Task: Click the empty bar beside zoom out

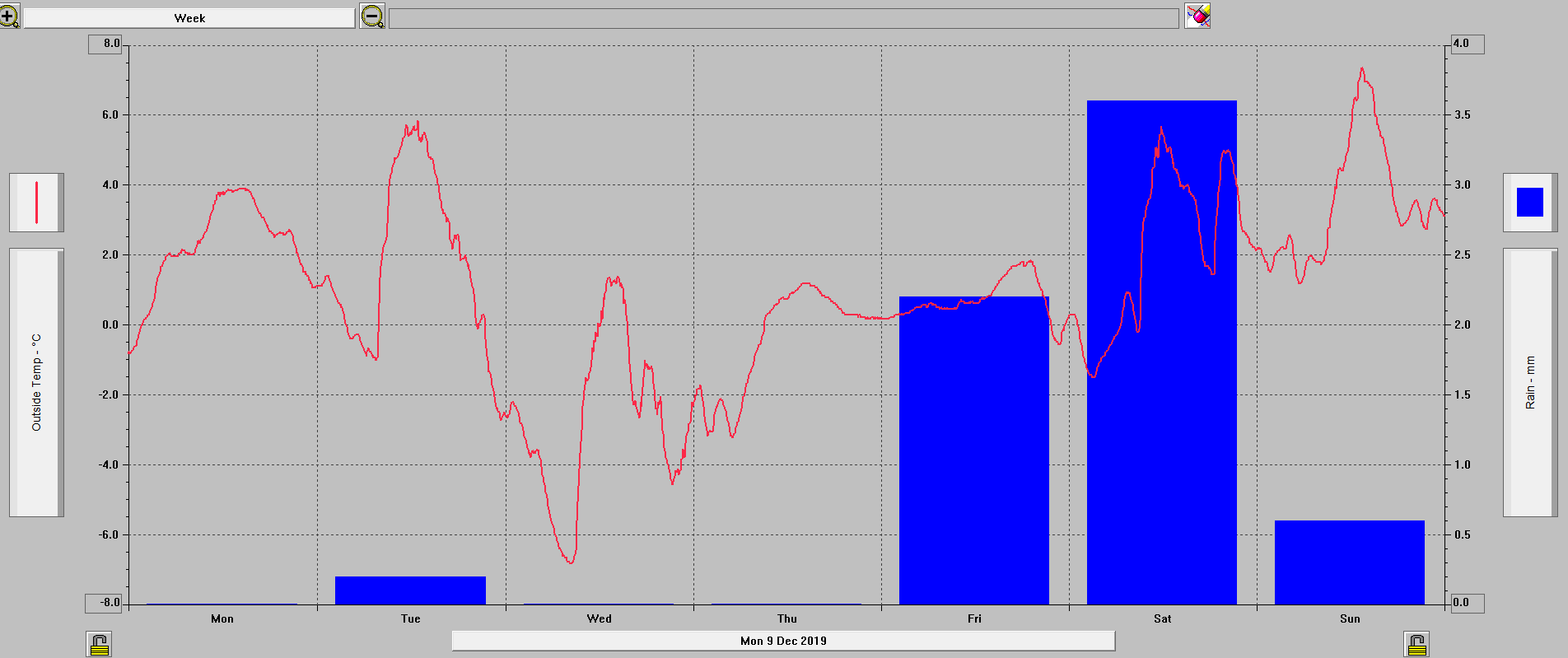Action: (783, 18)
